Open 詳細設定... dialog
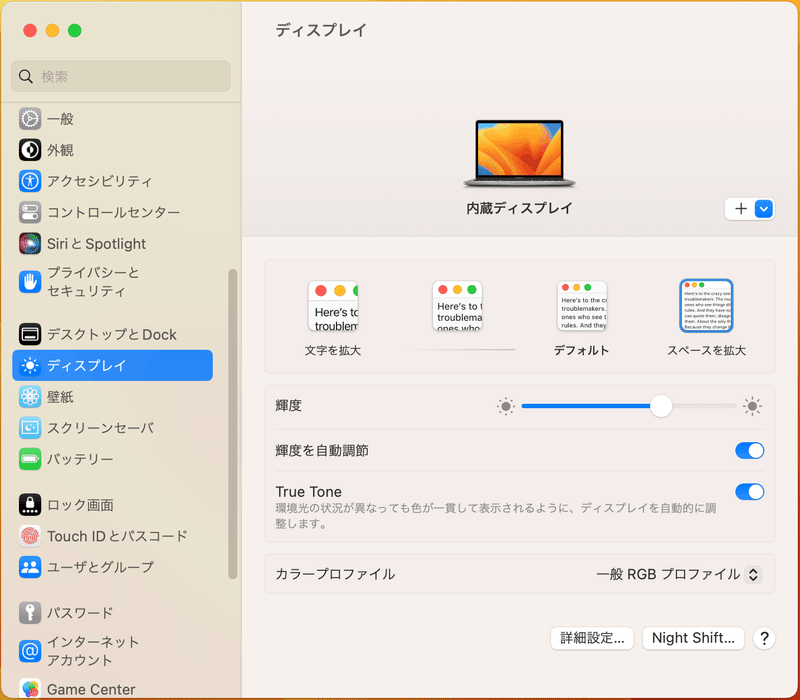The height and width of the screenshot is (700, 800). [x=592, y=638]
